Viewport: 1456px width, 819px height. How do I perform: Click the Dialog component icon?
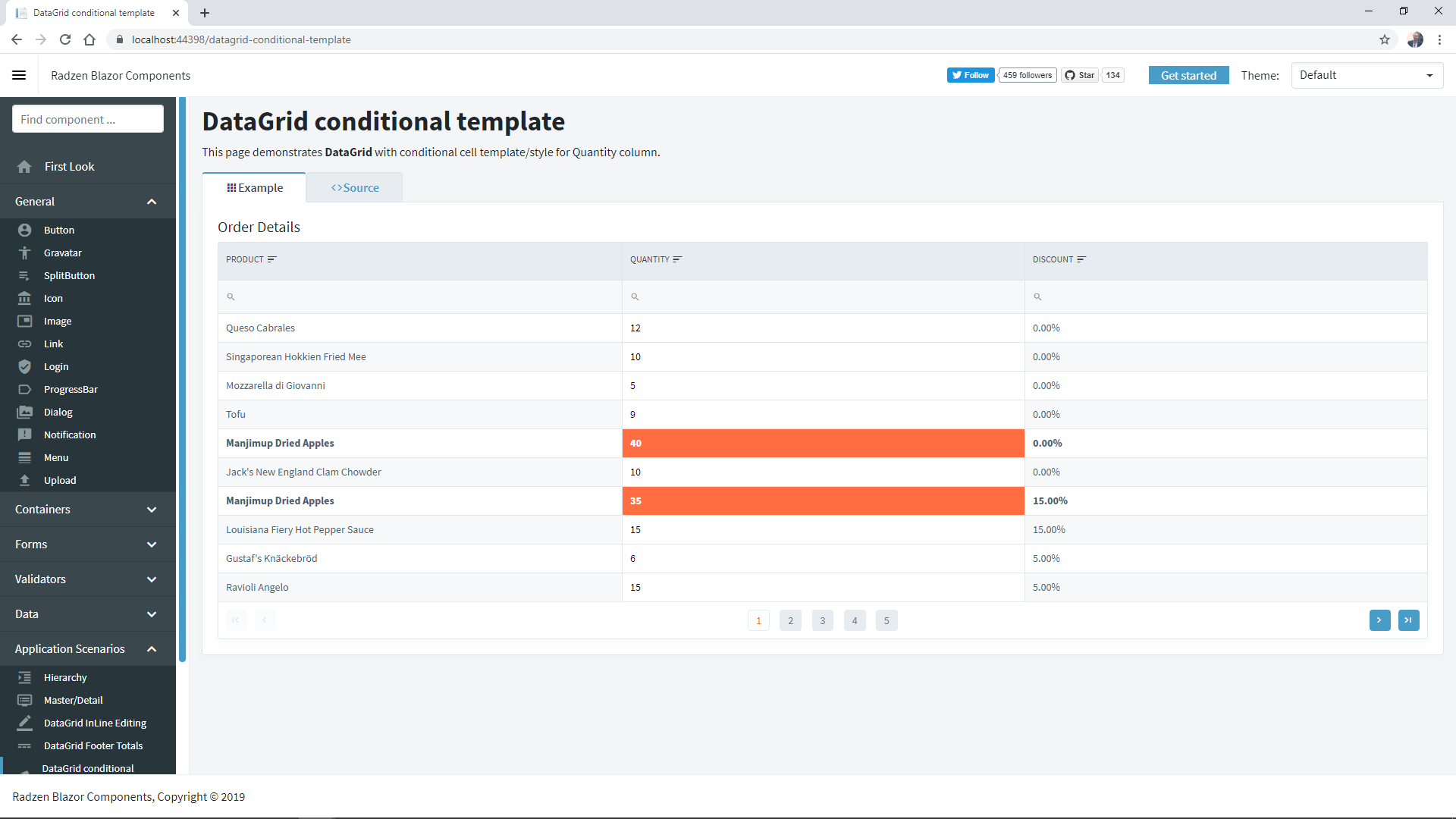[x=25, y=412]
